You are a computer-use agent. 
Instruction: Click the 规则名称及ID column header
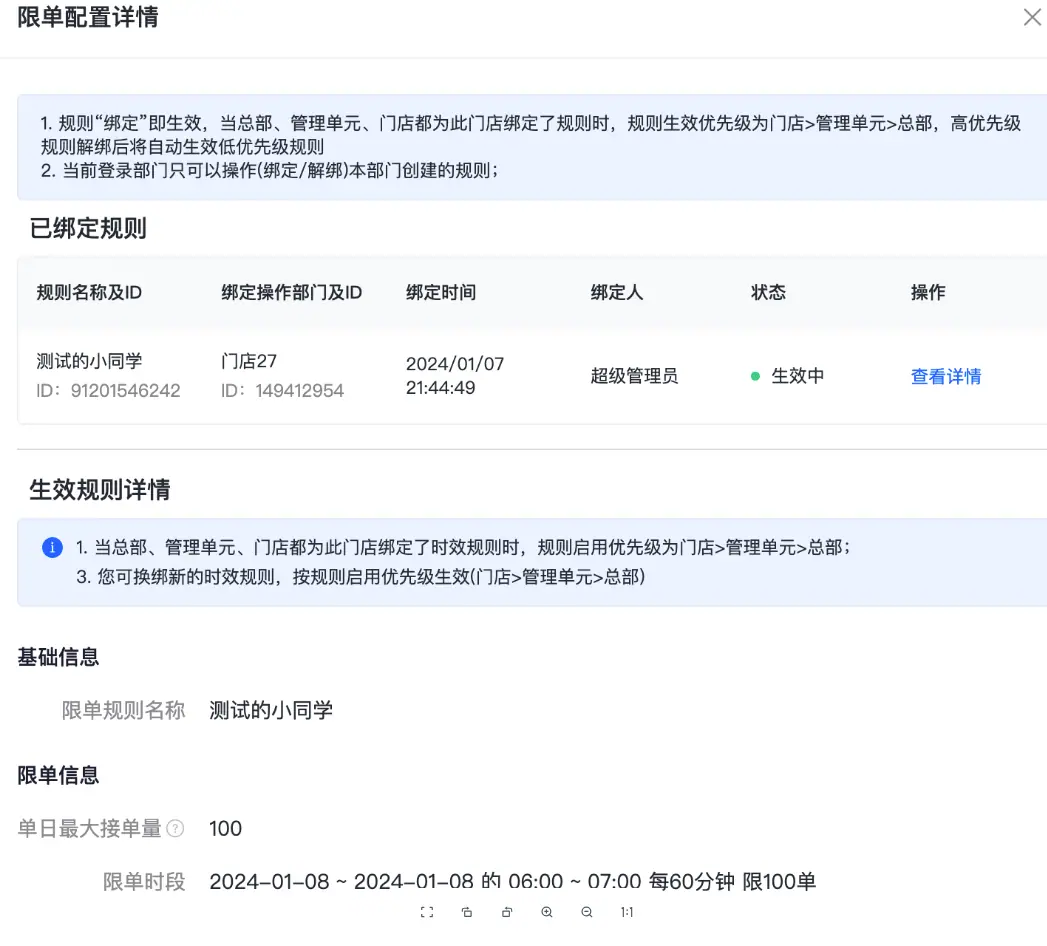(x=89, y=292)
